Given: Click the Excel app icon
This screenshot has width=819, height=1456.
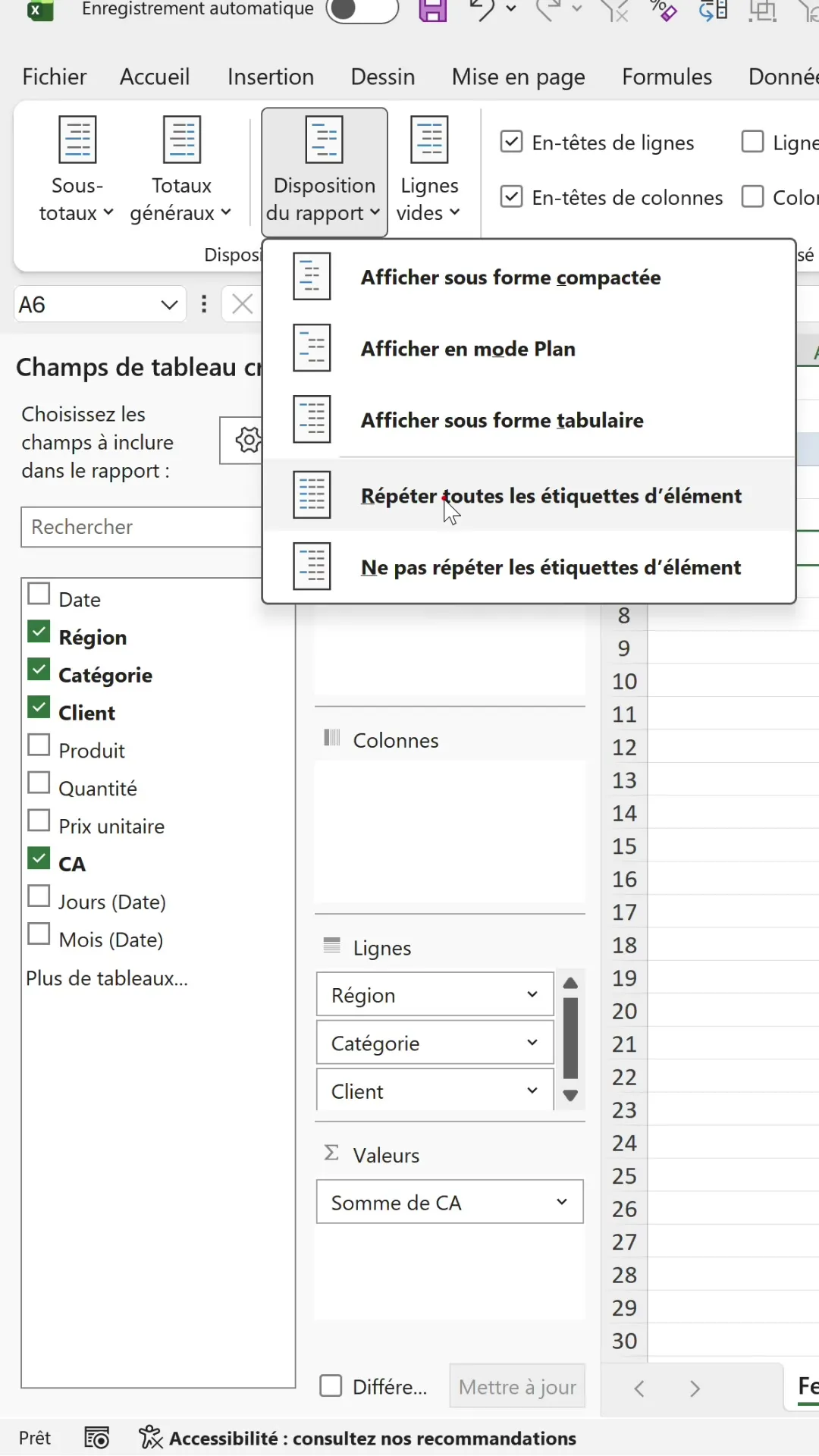Looking at the screenshot, I should (39, 9).
